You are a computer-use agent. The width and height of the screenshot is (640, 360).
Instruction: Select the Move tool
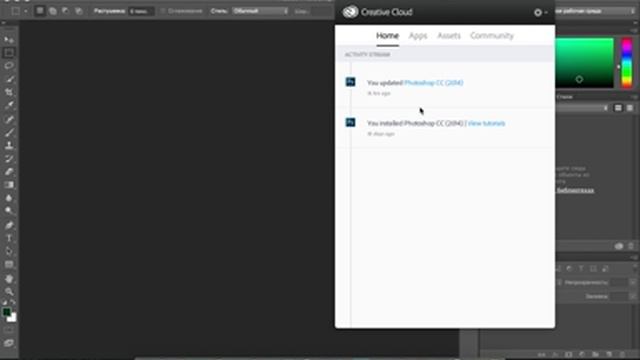[9, 39]
